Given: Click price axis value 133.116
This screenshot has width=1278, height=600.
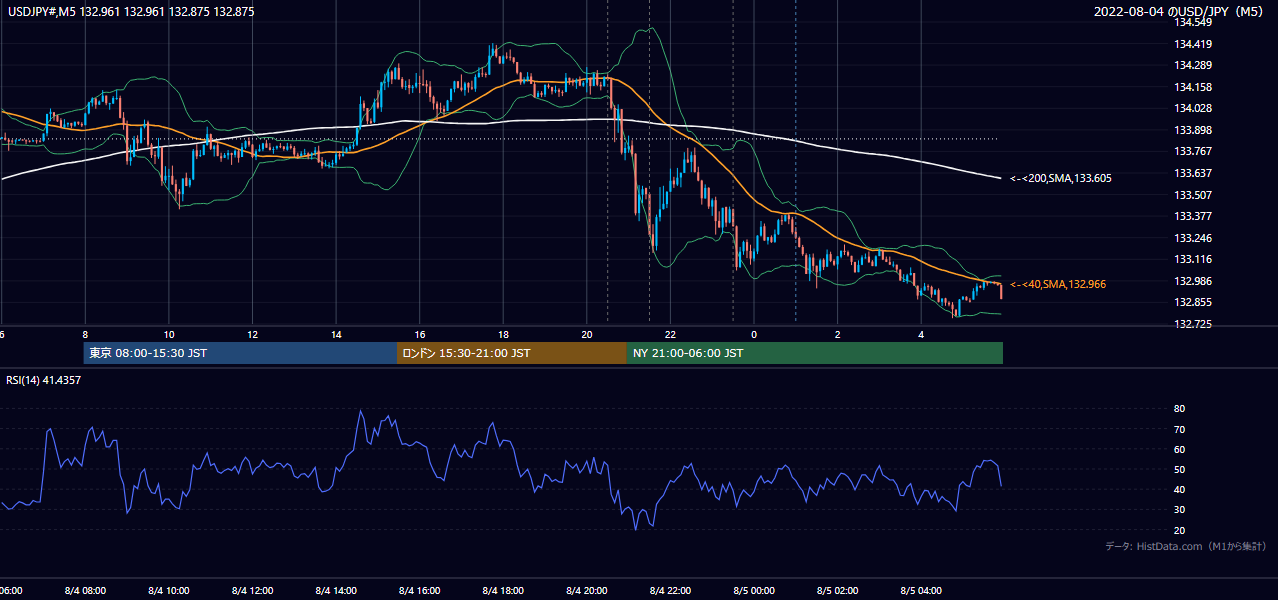Looking at the screenshot, I should coord(1192,260).
